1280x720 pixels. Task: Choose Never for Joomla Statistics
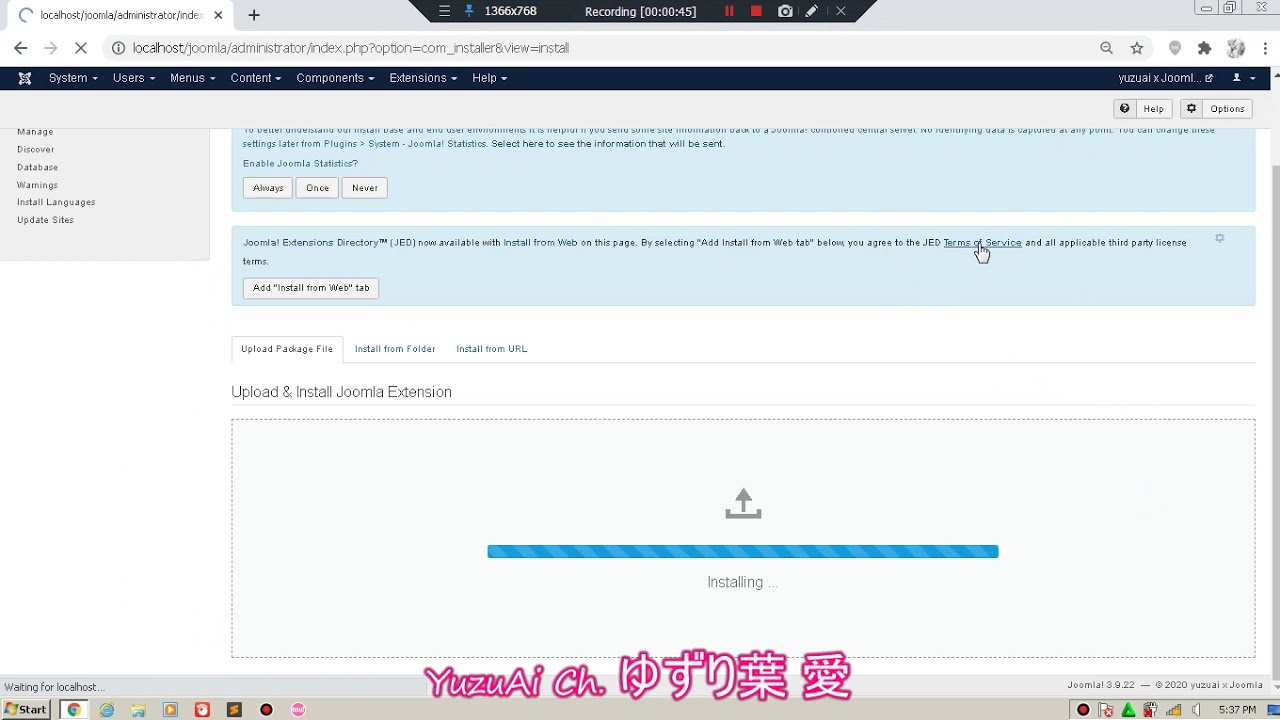click(x=365, y=188)
